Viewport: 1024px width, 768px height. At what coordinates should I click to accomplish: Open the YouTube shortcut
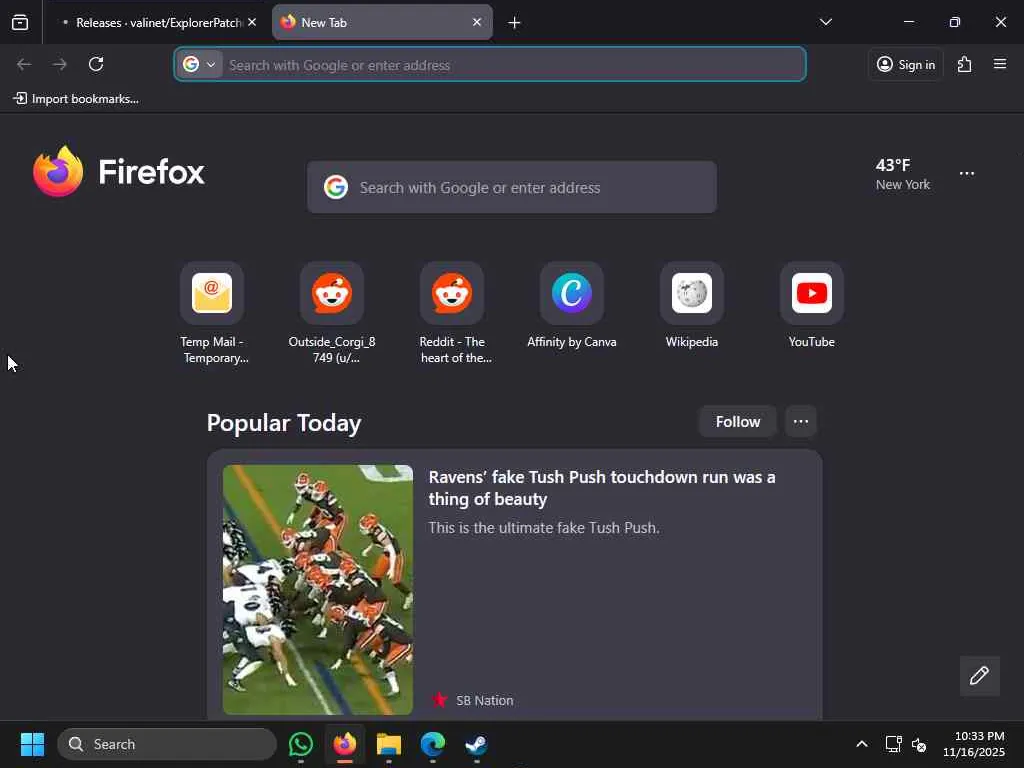click(x=812, y=306)
